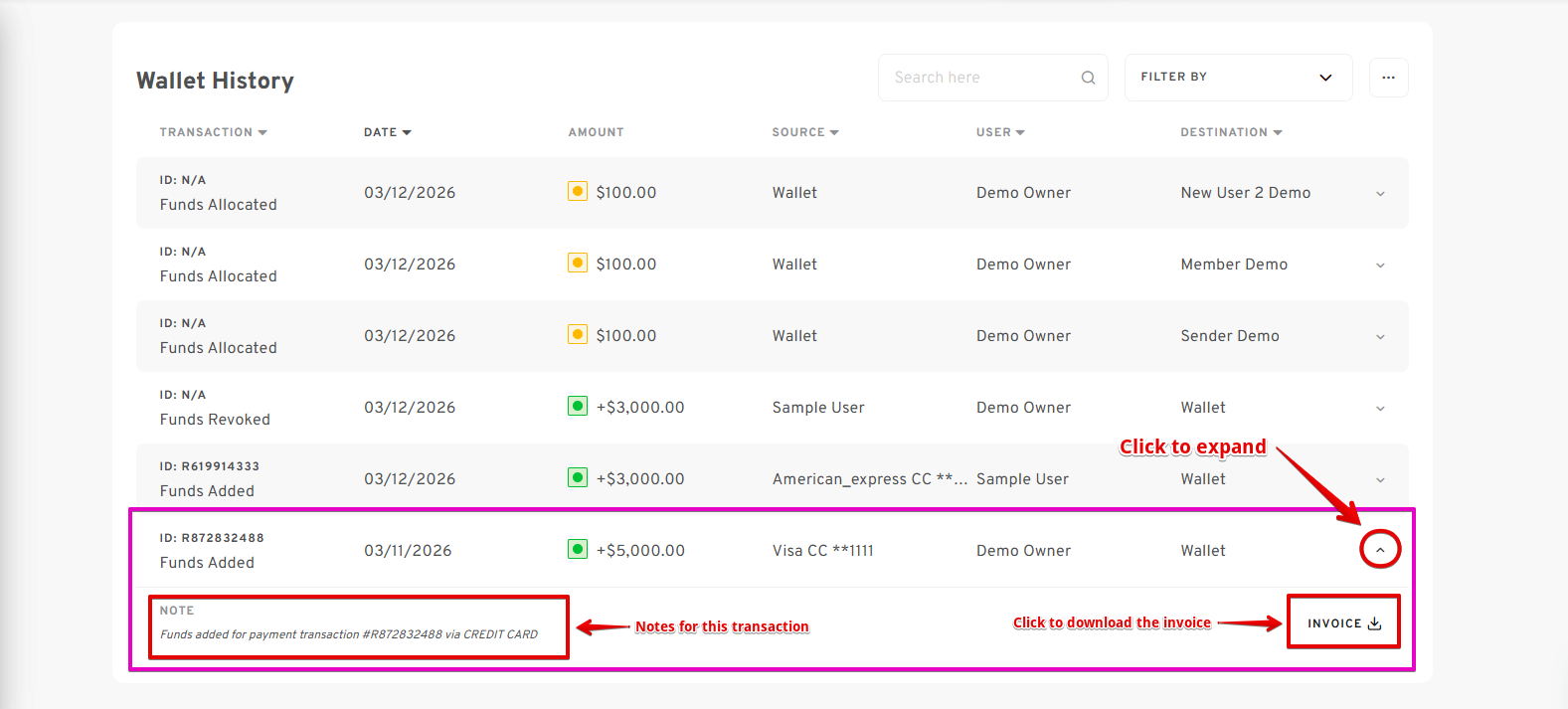
Task: Open the three-dots more options menu
Action: coord(1388,78)
